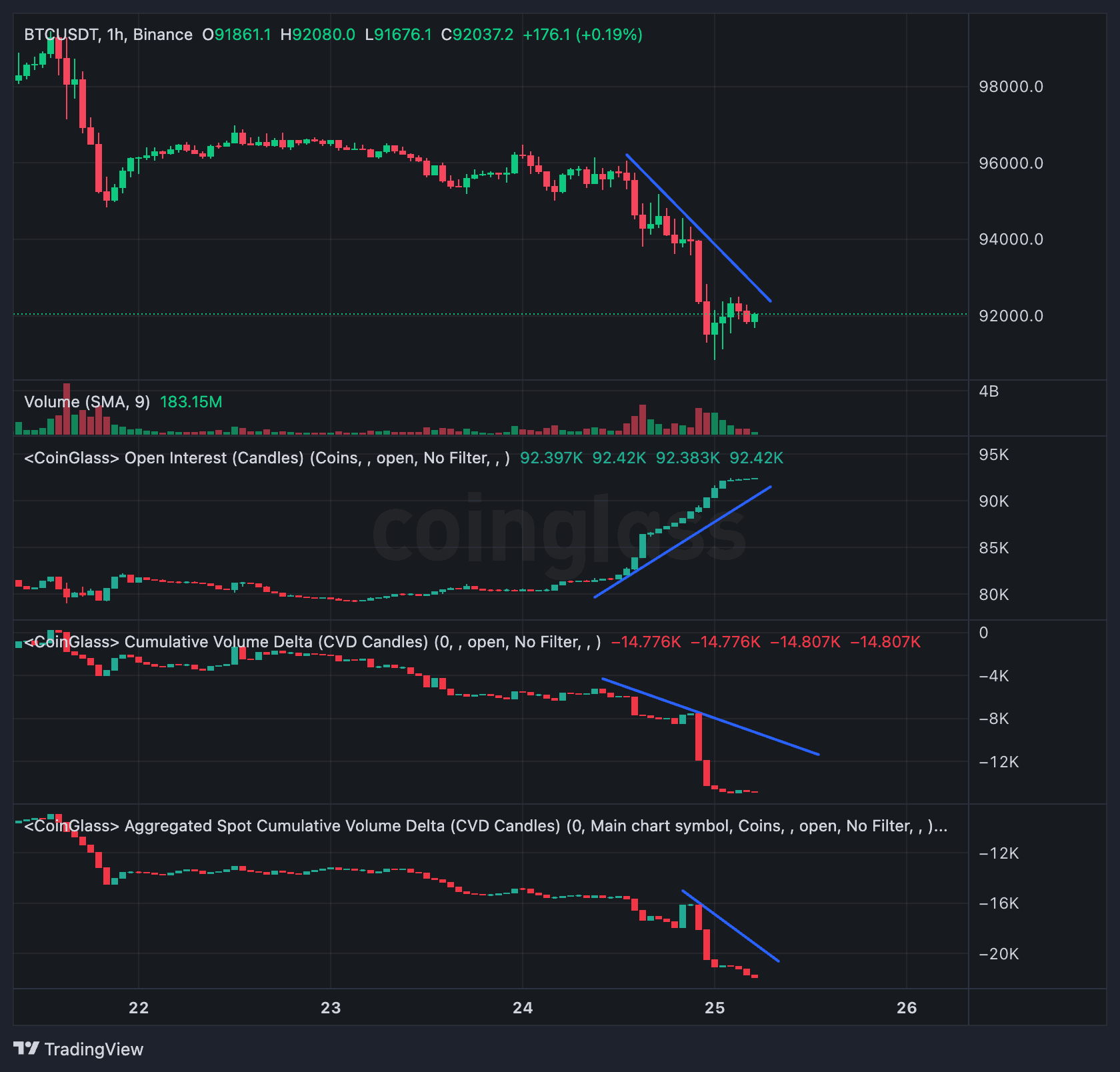This screenshot has width=1120, height=1072.
Task: Click the Volume (SMA, 9) indicator label
Action: tap(87, 402)
